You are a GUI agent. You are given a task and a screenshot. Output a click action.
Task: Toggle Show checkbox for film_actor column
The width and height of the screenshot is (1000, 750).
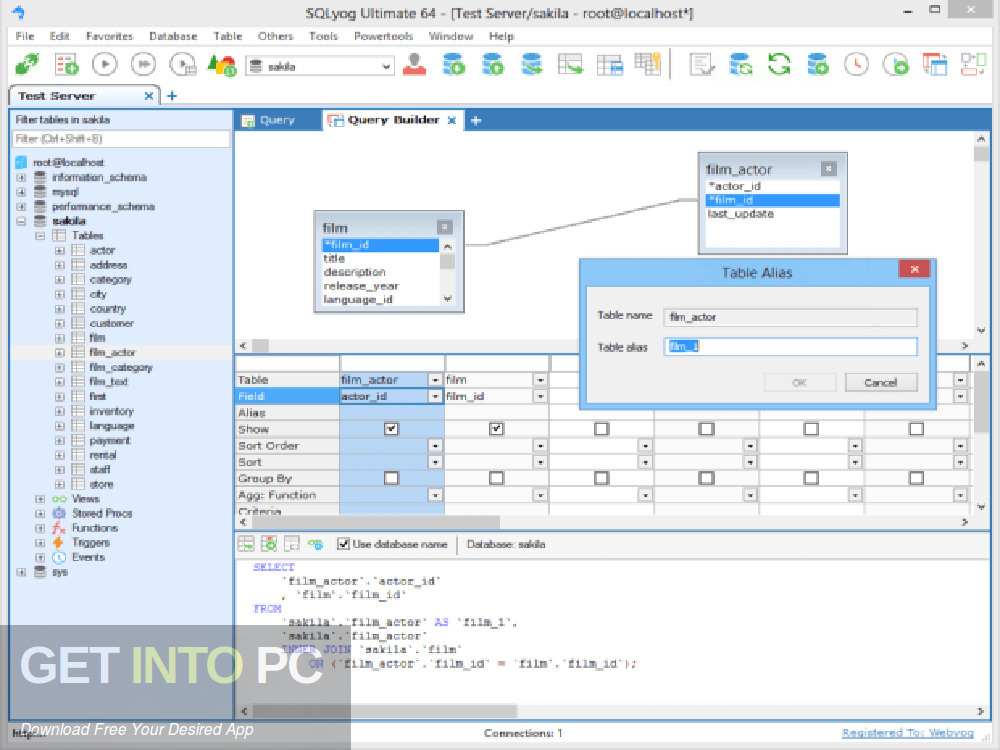pos(391,429)
